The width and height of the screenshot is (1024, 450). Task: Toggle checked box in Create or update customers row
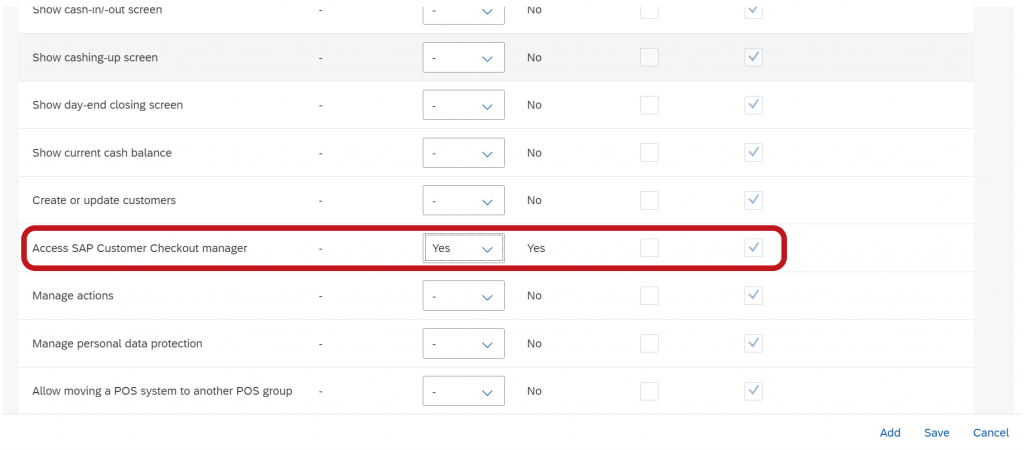pyautogui.click(x=754, y=201)
